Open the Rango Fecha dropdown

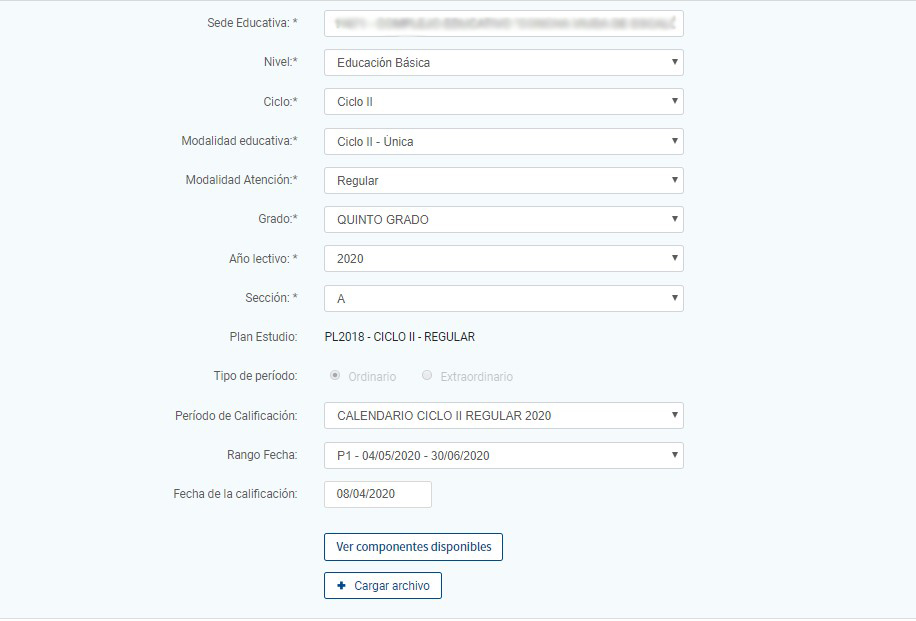(503, 455)
